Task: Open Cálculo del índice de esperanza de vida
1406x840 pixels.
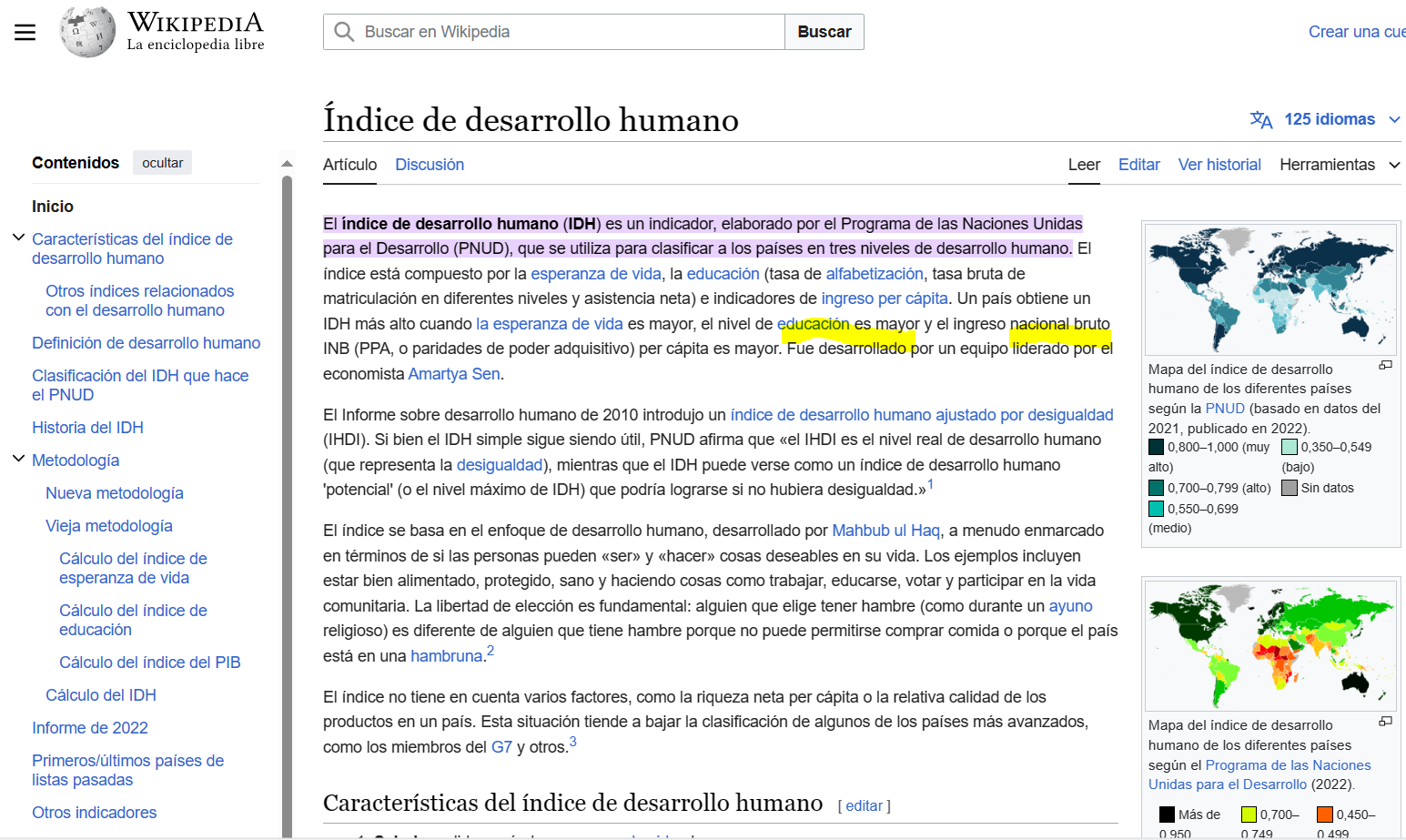Action: pos(133,568)
